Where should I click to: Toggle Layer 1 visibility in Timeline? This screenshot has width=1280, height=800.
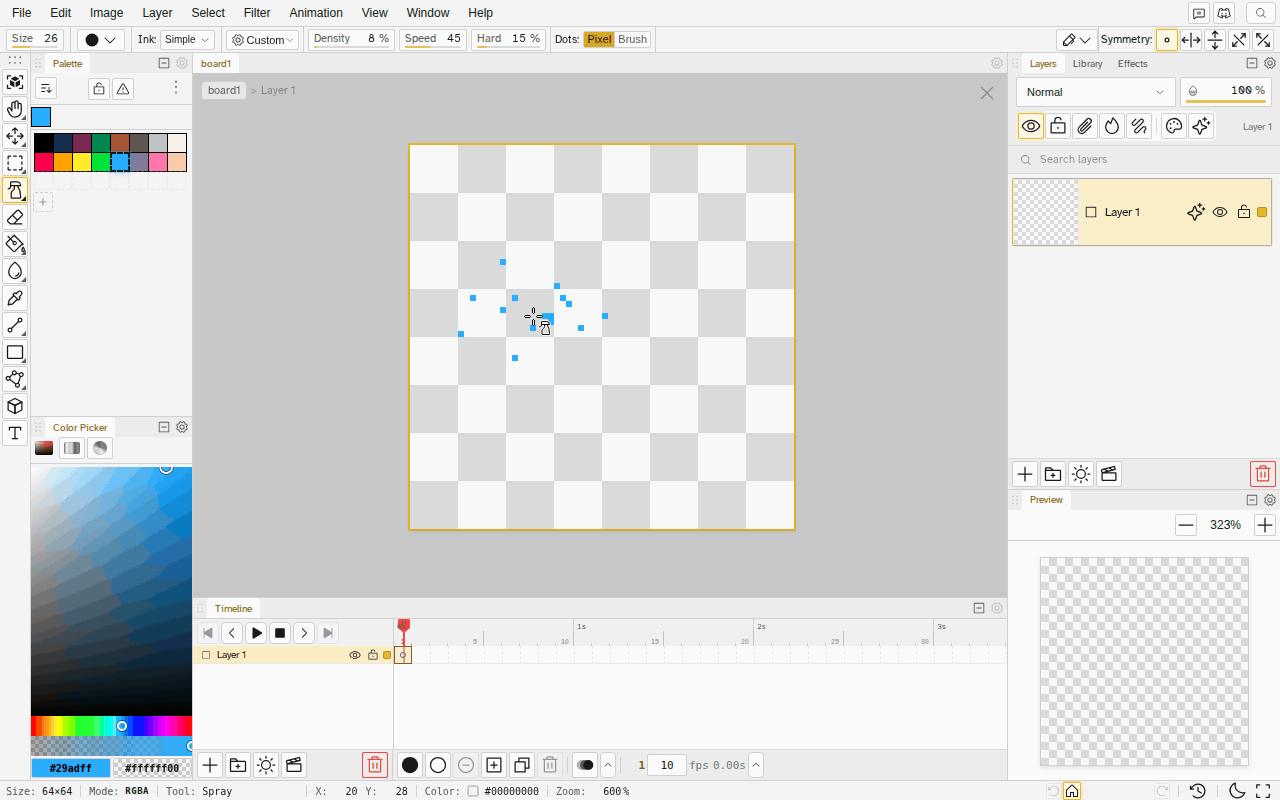(355, 655)
